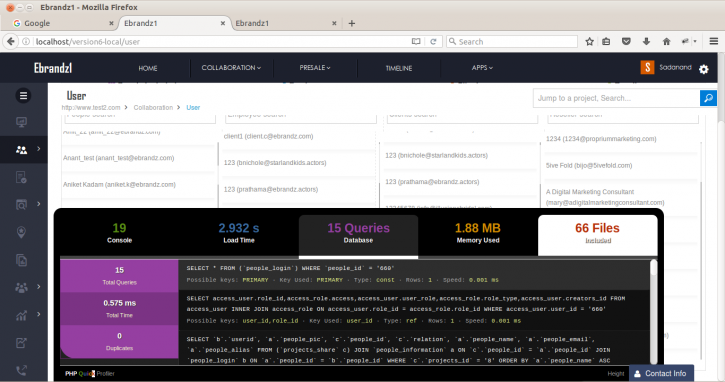Toggle profiler Height link
The width and height of the screenshot is (725, 382).
pyautogui.click(x=615, y=374)
